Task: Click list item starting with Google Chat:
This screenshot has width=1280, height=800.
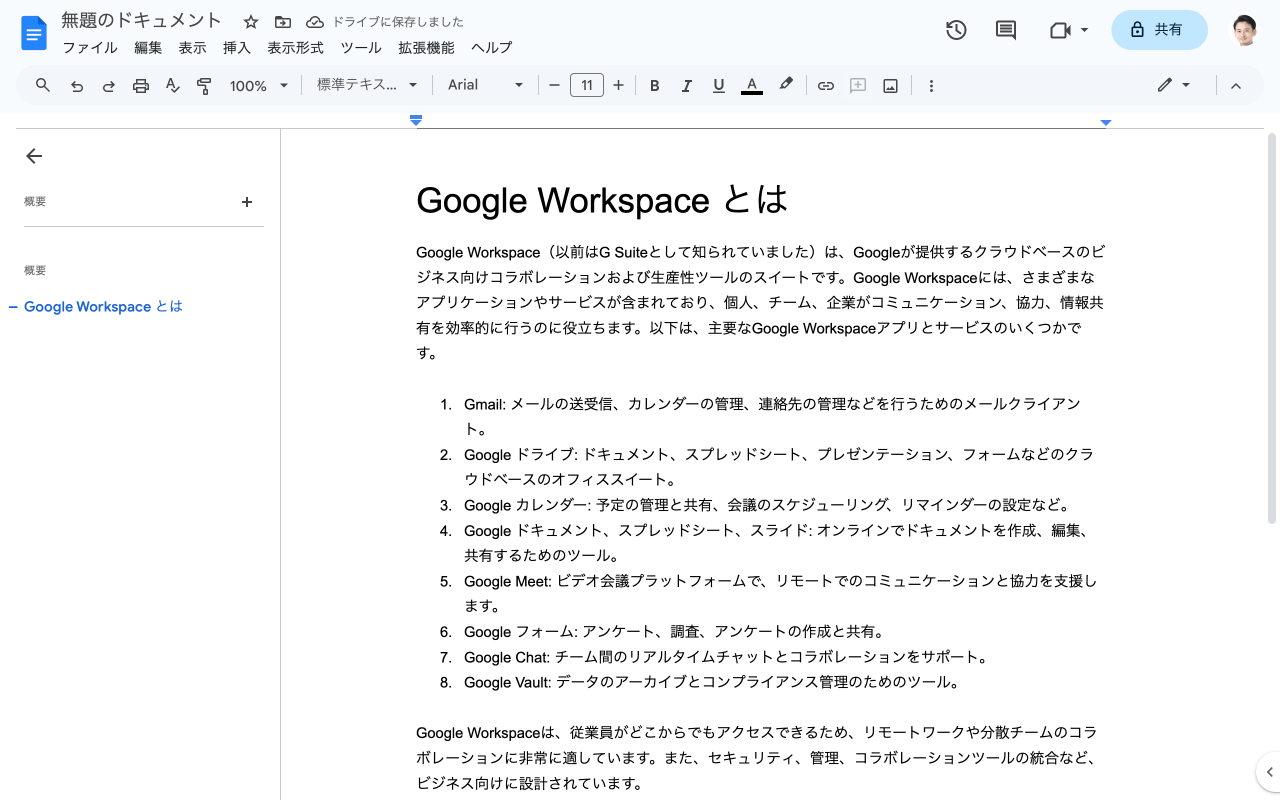Action: (x=725, y=657)
